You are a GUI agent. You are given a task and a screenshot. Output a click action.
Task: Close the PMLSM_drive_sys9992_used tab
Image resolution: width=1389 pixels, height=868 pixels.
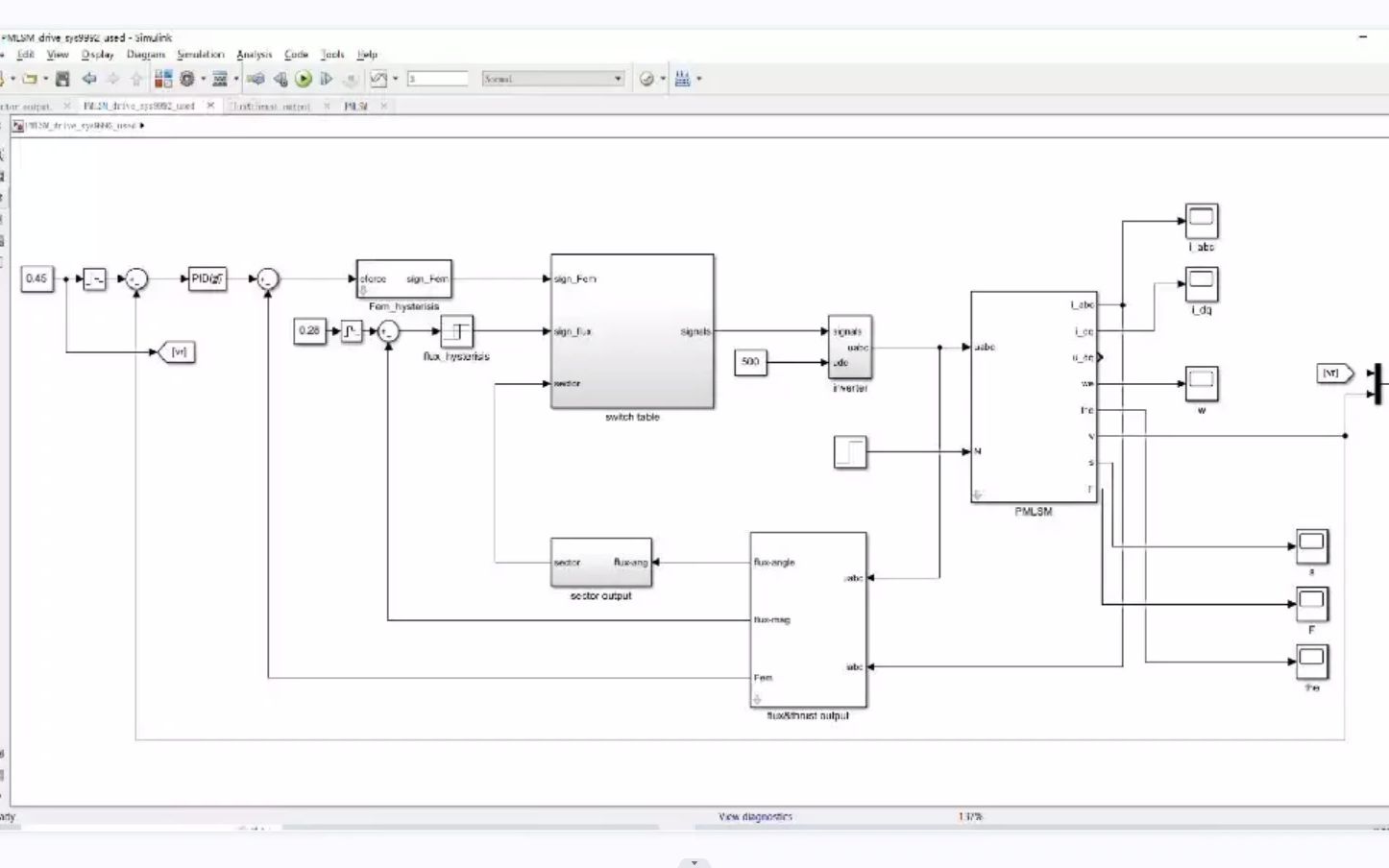tap(210, 106)
